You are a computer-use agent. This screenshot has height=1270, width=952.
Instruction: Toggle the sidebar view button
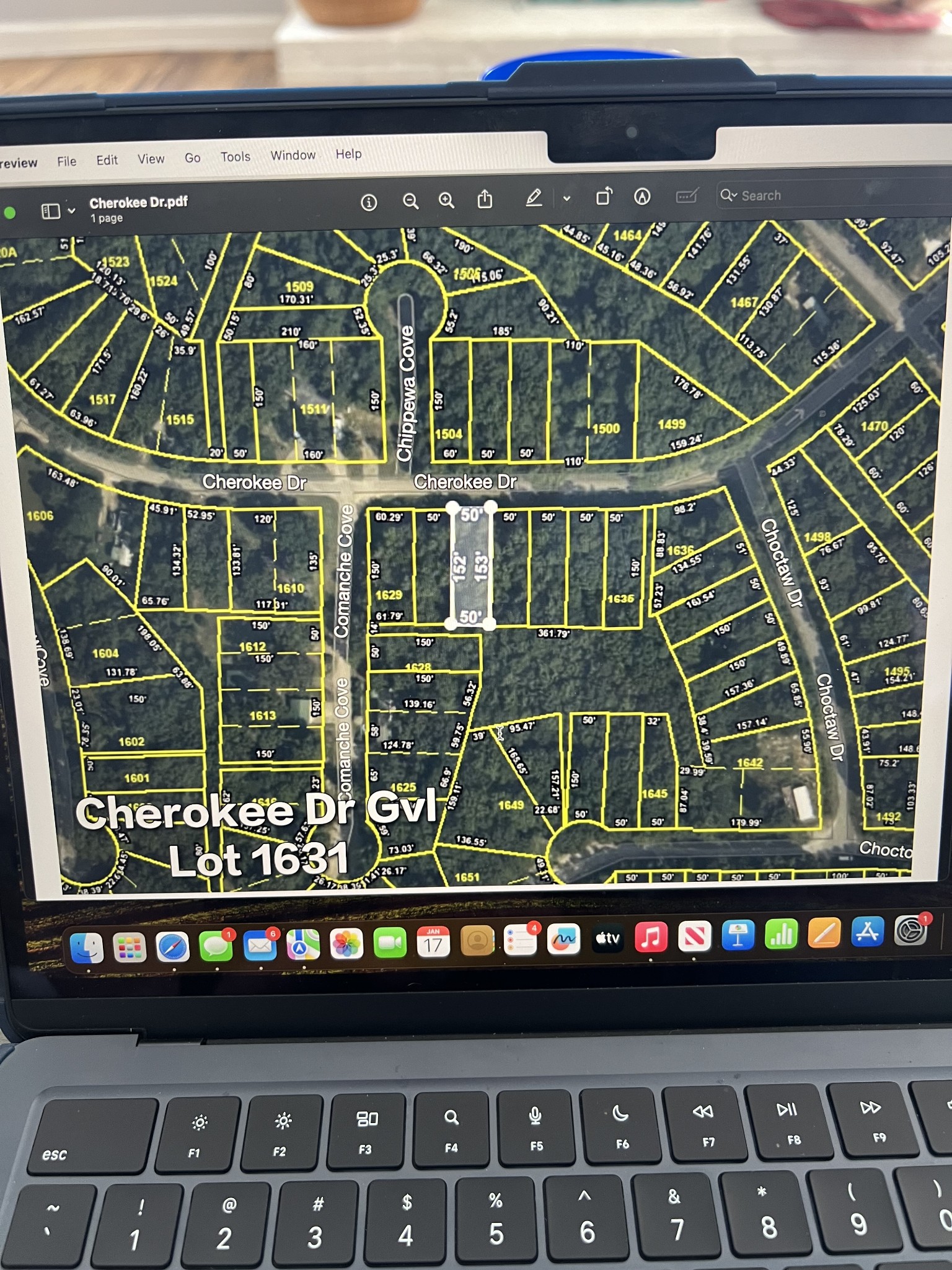[51, 211]
